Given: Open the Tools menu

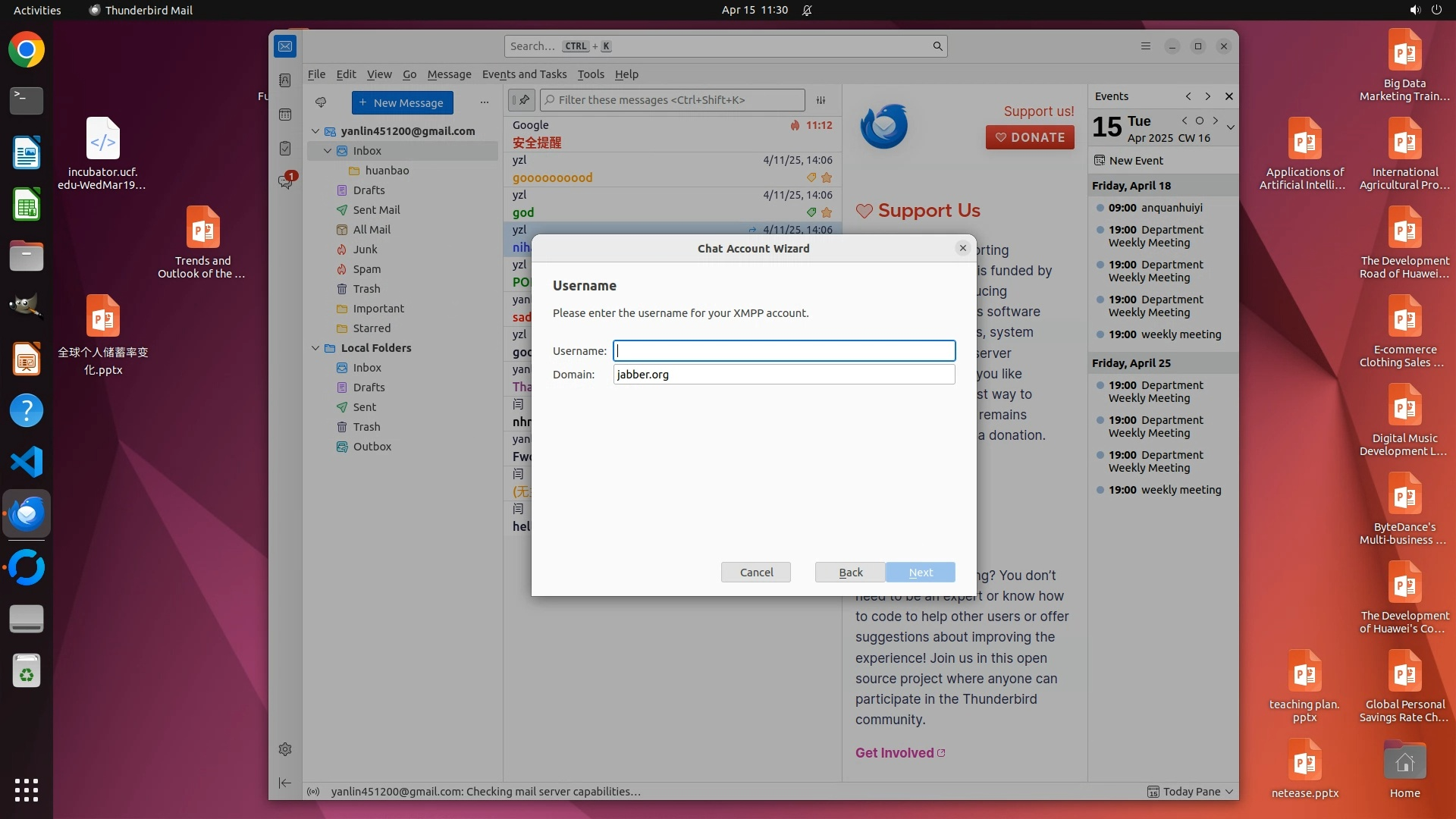Looking at the screenshot, I should point(590,74).
